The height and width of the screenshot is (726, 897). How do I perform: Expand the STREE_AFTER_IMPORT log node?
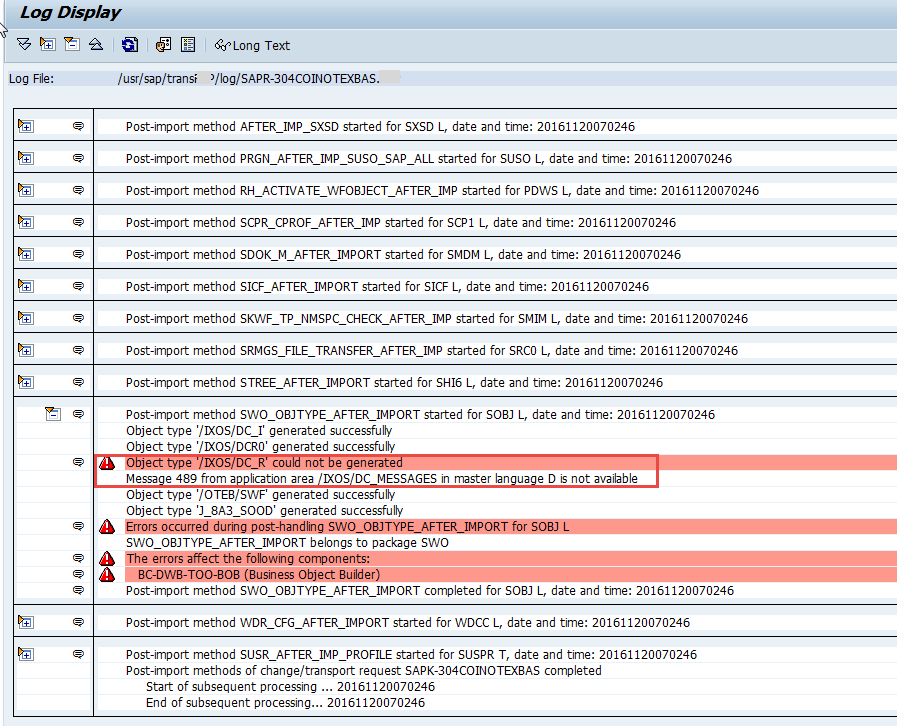coord(26,382)
